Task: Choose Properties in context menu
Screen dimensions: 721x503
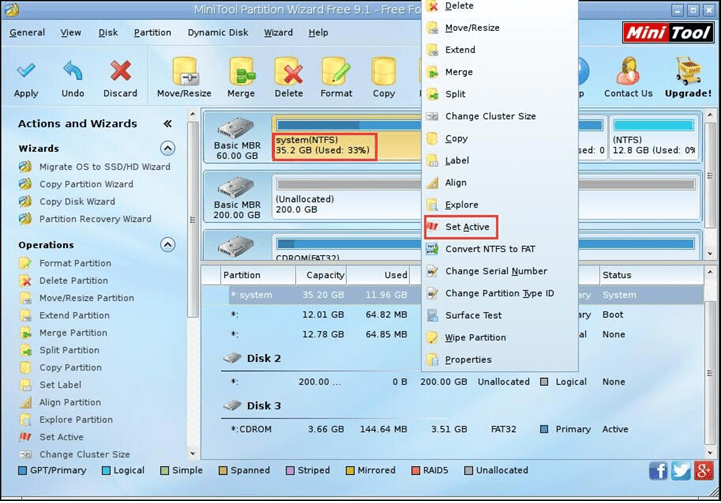Action: tap(500, 360)
